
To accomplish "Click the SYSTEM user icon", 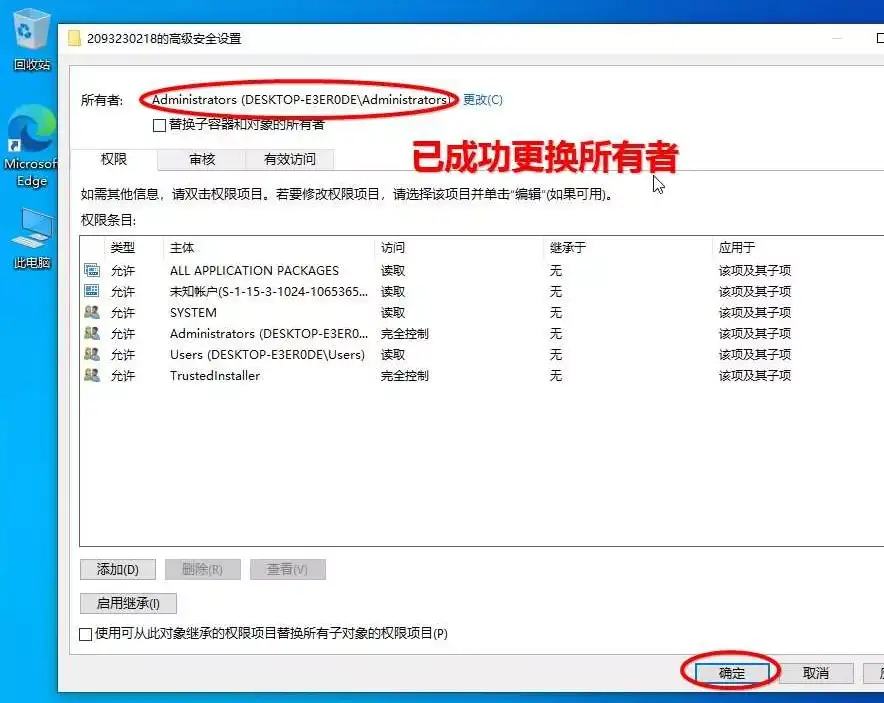I will click(x=92, y=312).
